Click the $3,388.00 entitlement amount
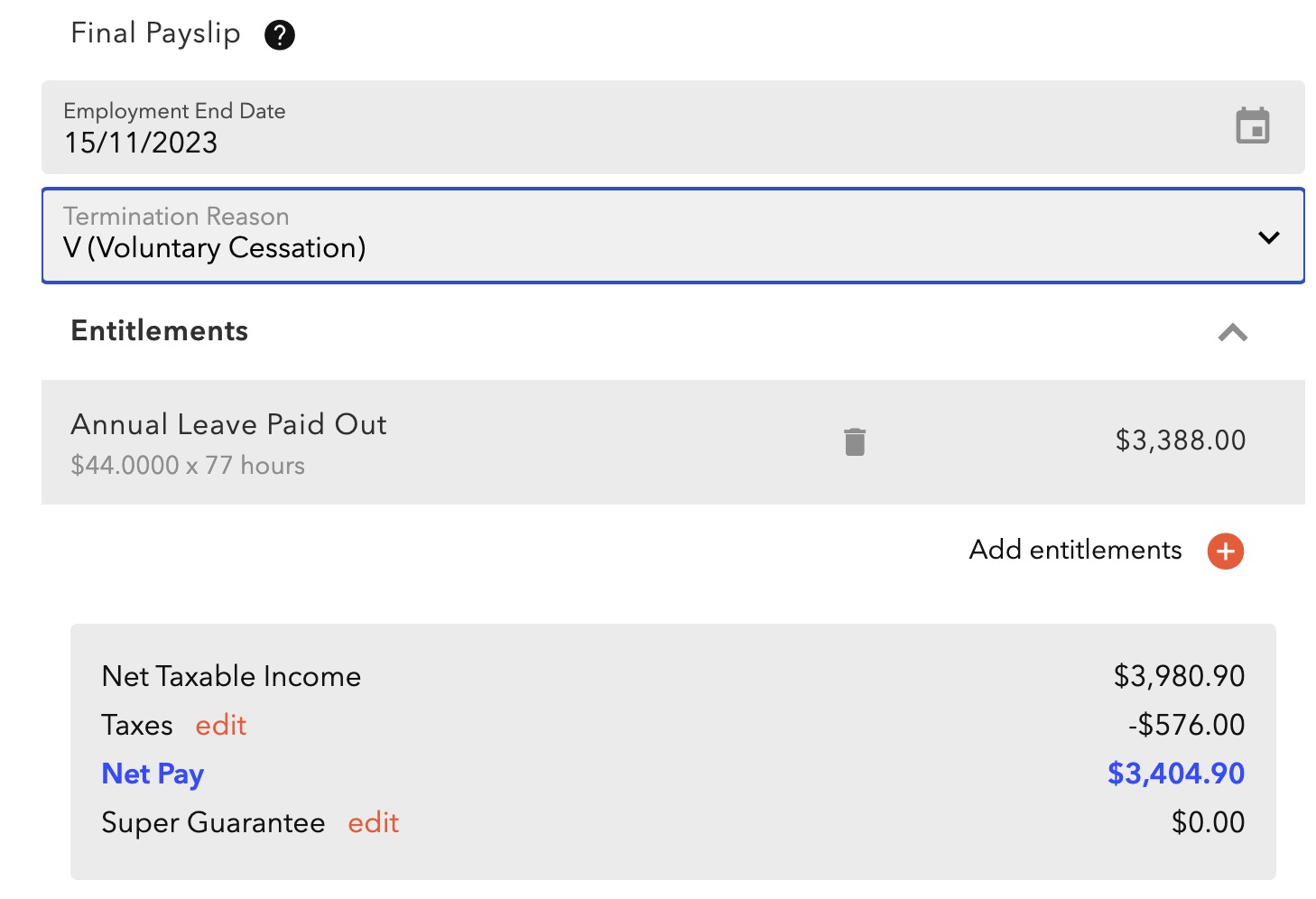Image resolution: width=1316 pixels, height=899 pixels. (x=1180, y=440)
